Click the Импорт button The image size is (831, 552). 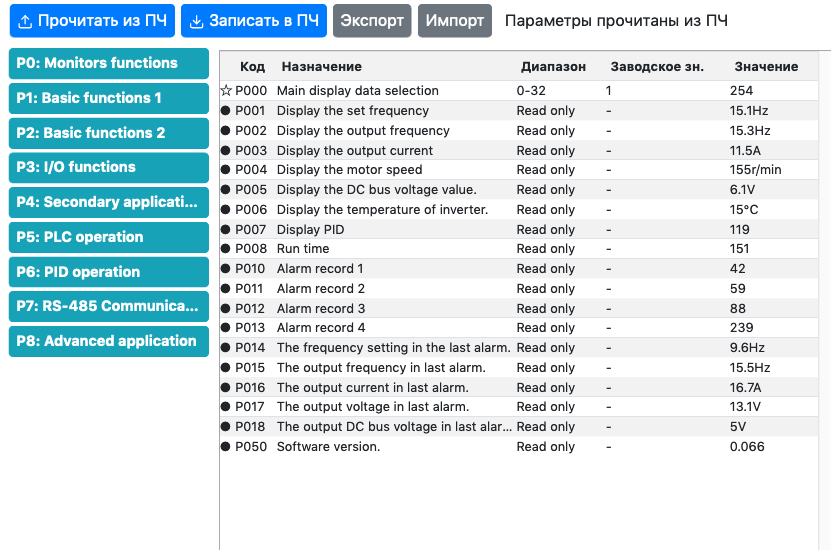[455, 21]
